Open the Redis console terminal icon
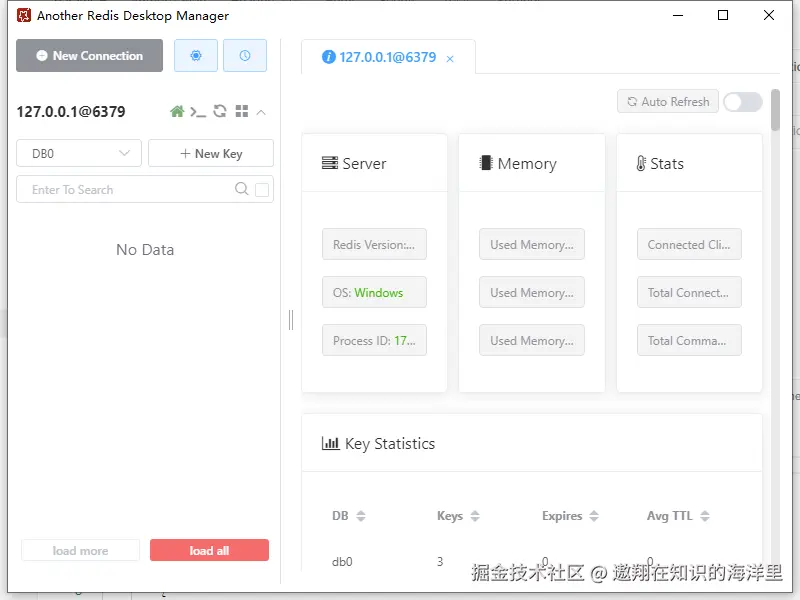 pyautogui.click(x=198, y=111)
